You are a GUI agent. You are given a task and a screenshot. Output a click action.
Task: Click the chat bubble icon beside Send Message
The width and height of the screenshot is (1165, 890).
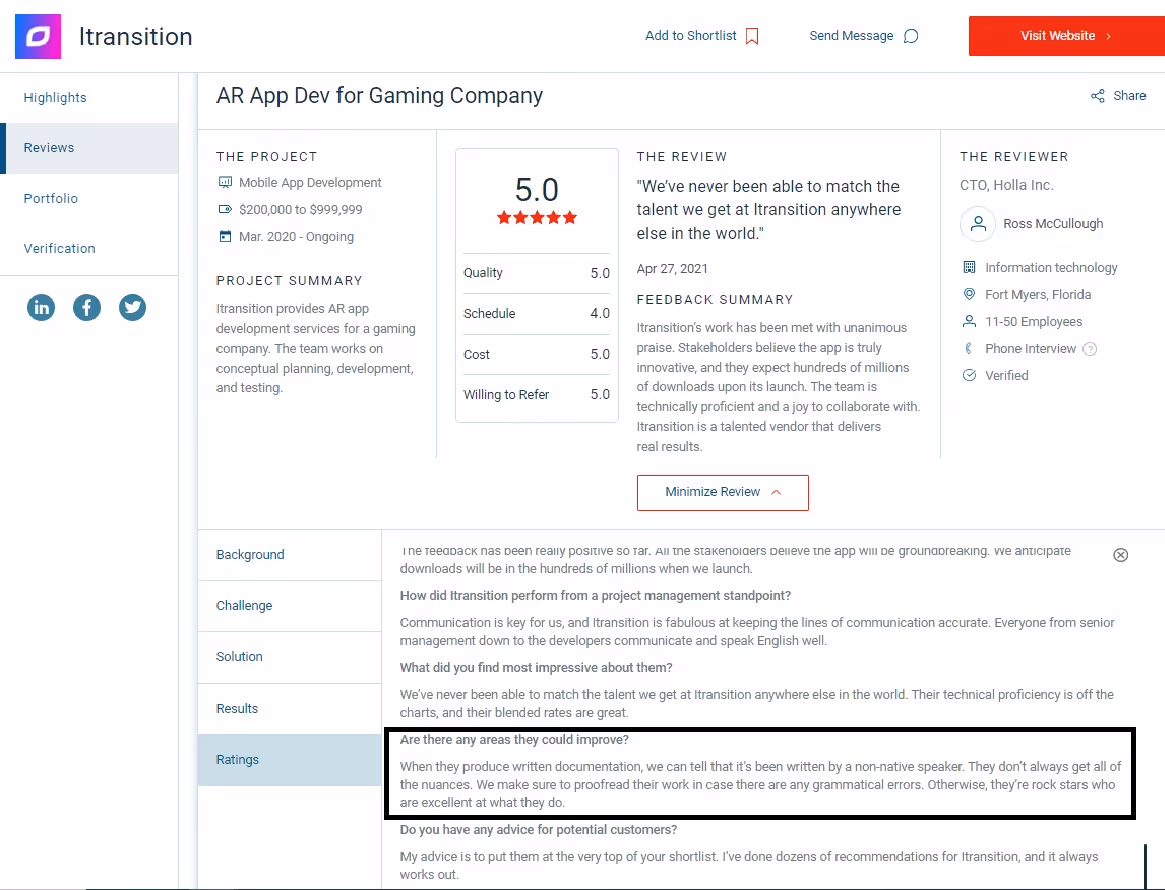click(911, 36)
